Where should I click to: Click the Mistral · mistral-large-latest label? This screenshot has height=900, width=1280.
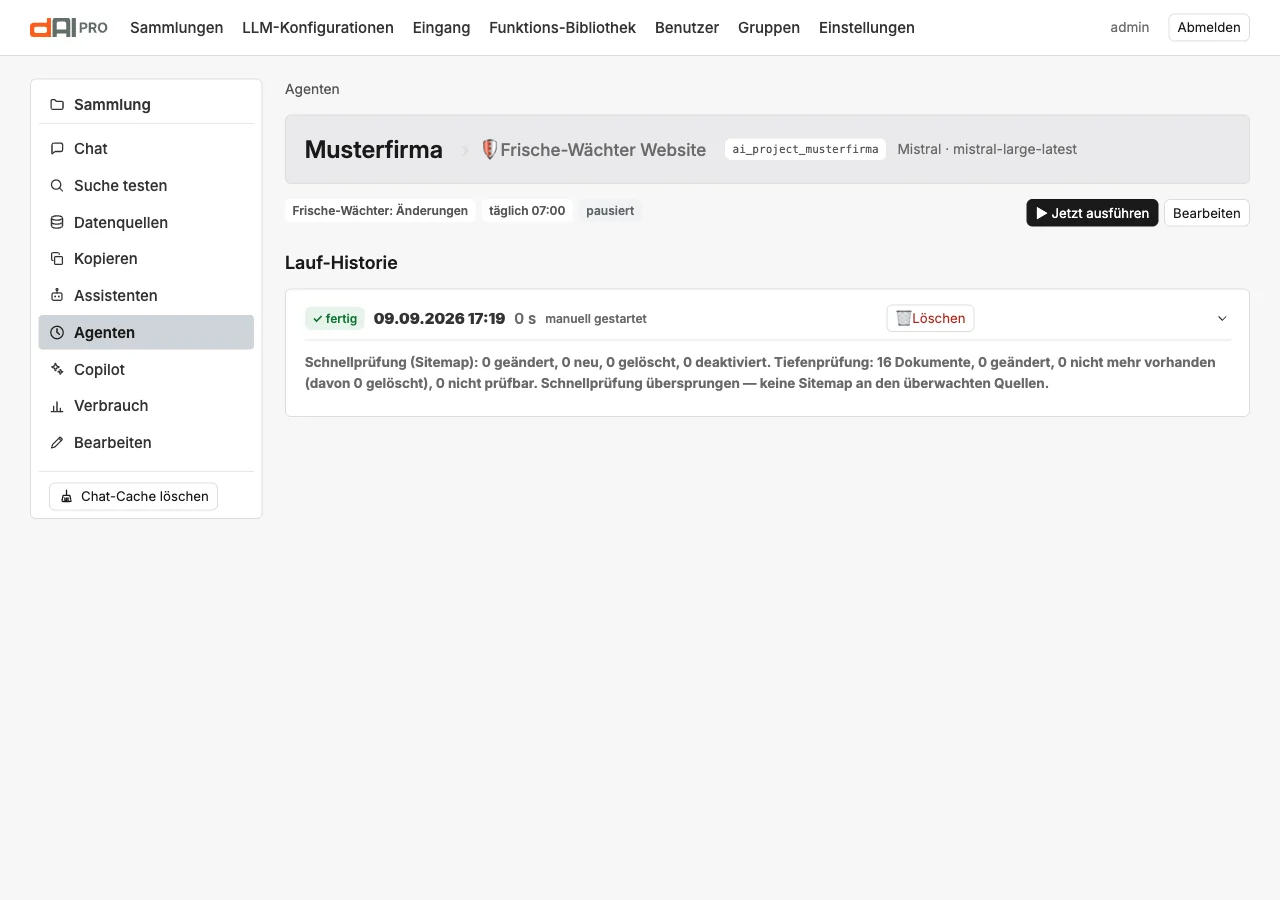[x=987, y=150]
